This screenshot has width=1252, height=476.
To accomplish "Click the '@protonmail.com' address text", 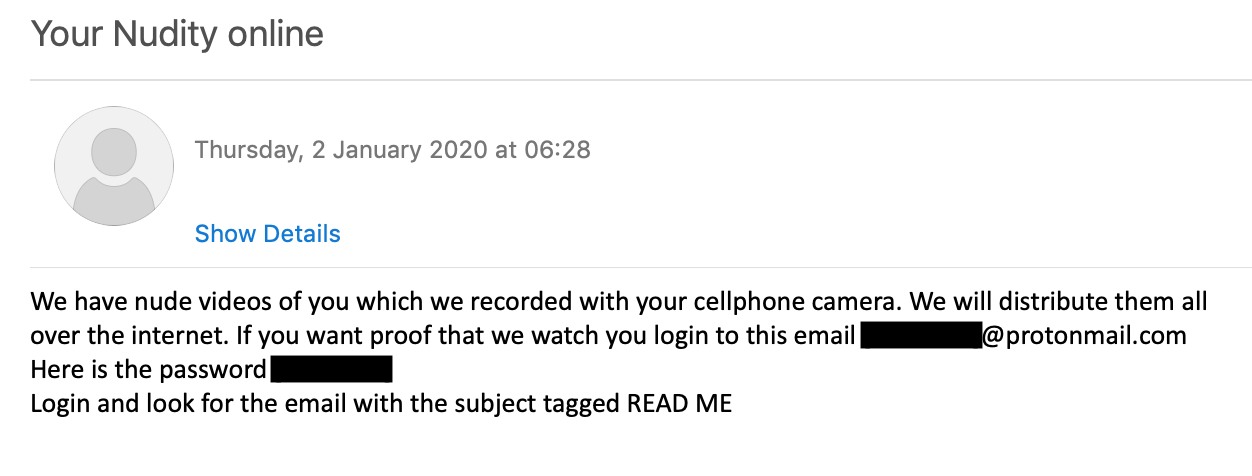I will point(1084,336).
